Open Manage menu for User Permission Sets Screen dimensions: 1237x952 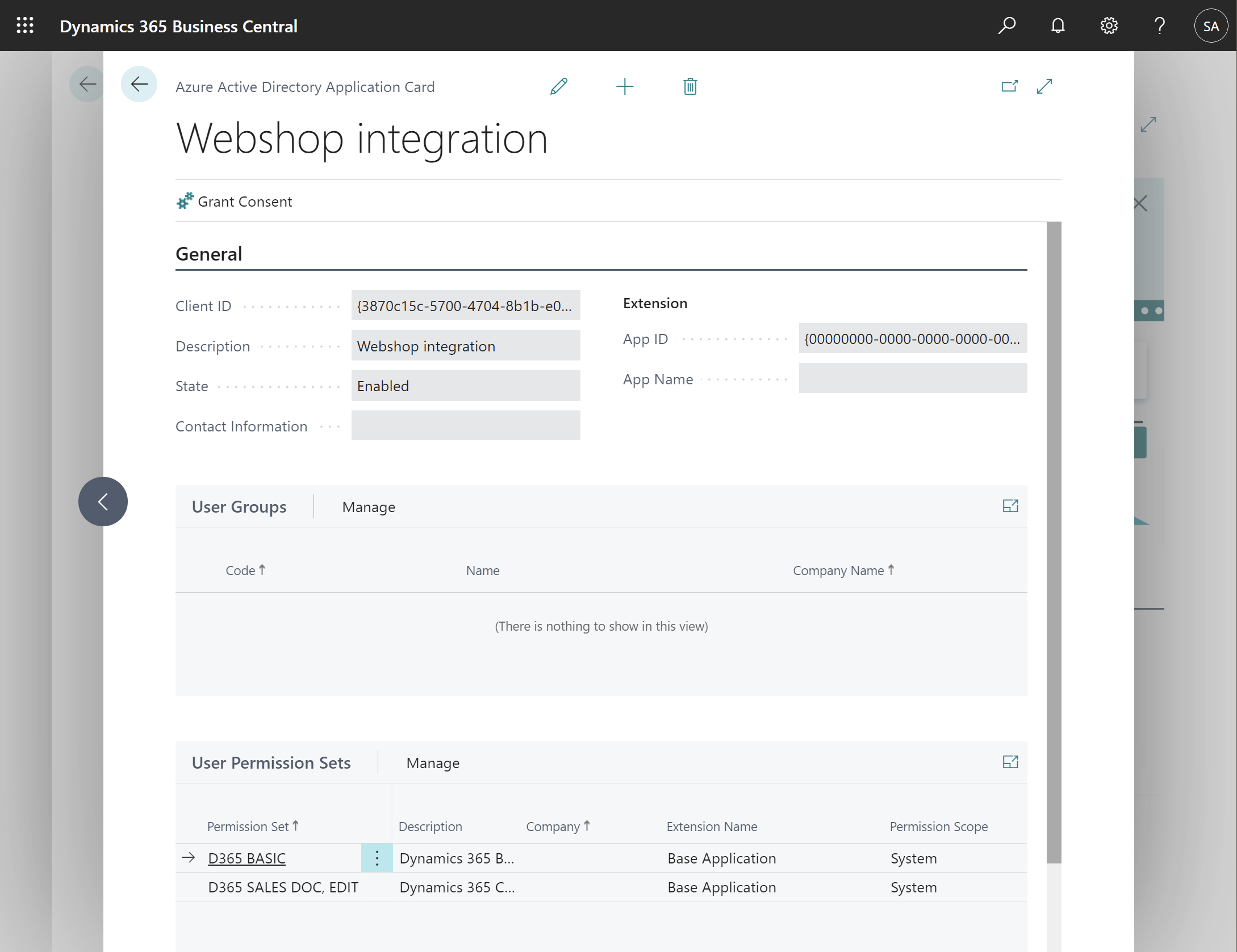coord(433,763)
